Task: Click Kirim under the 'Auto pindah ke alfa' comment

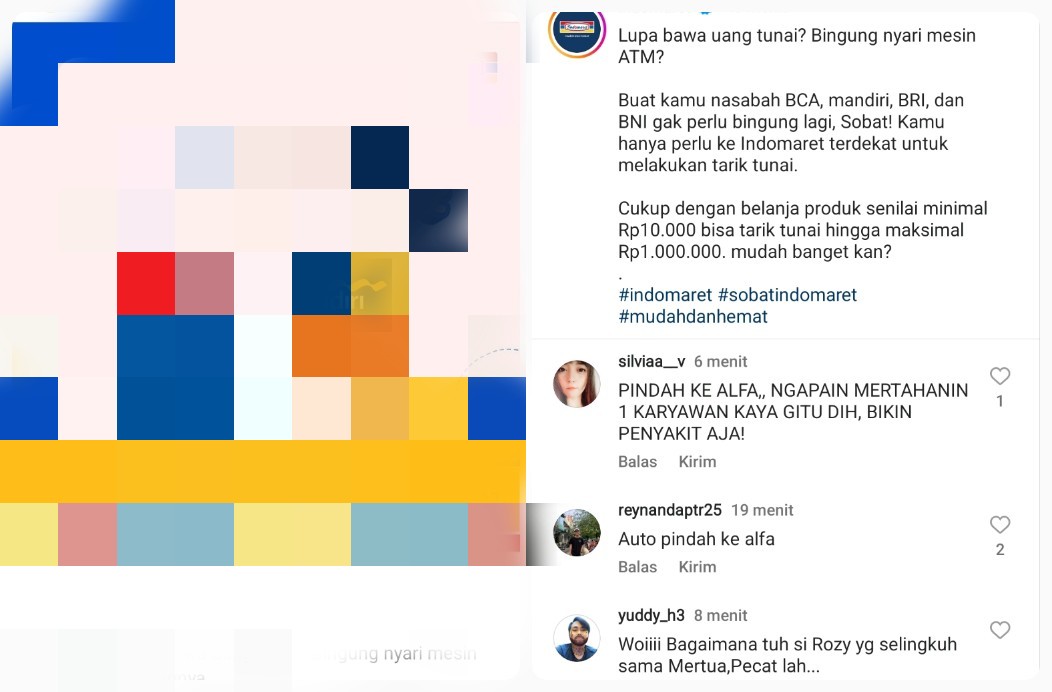Action: coord(697,567)
